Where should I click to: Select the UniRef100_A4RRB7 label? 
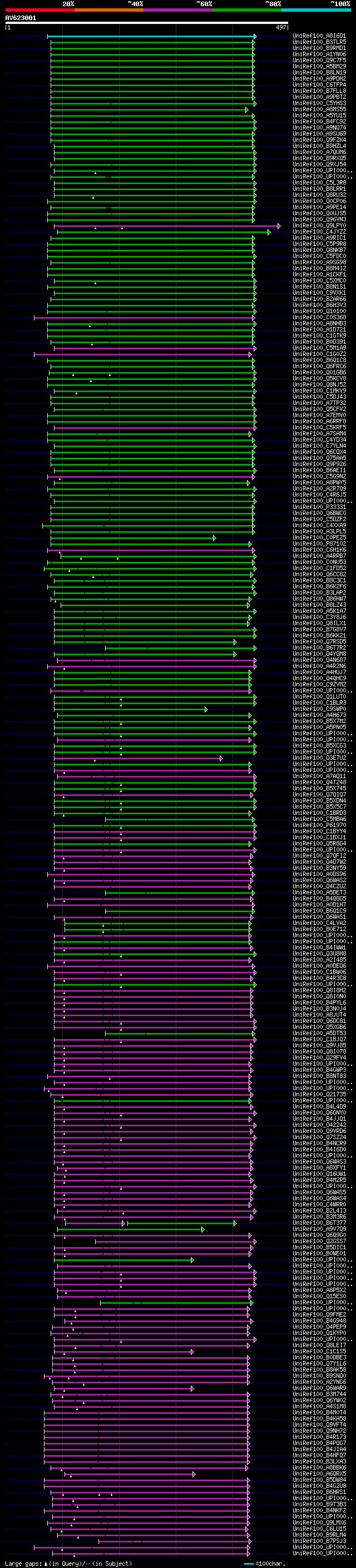[319, 556]
